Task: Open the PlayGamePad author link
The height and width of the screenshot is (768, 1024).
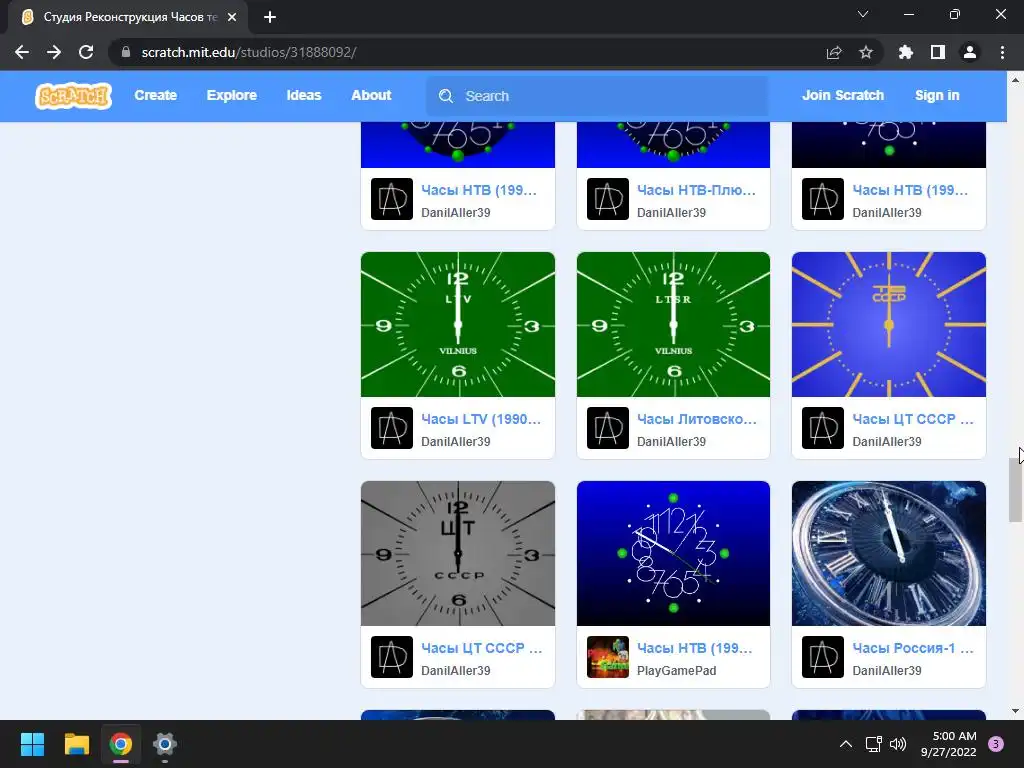Action: click(x=677, y=671)
